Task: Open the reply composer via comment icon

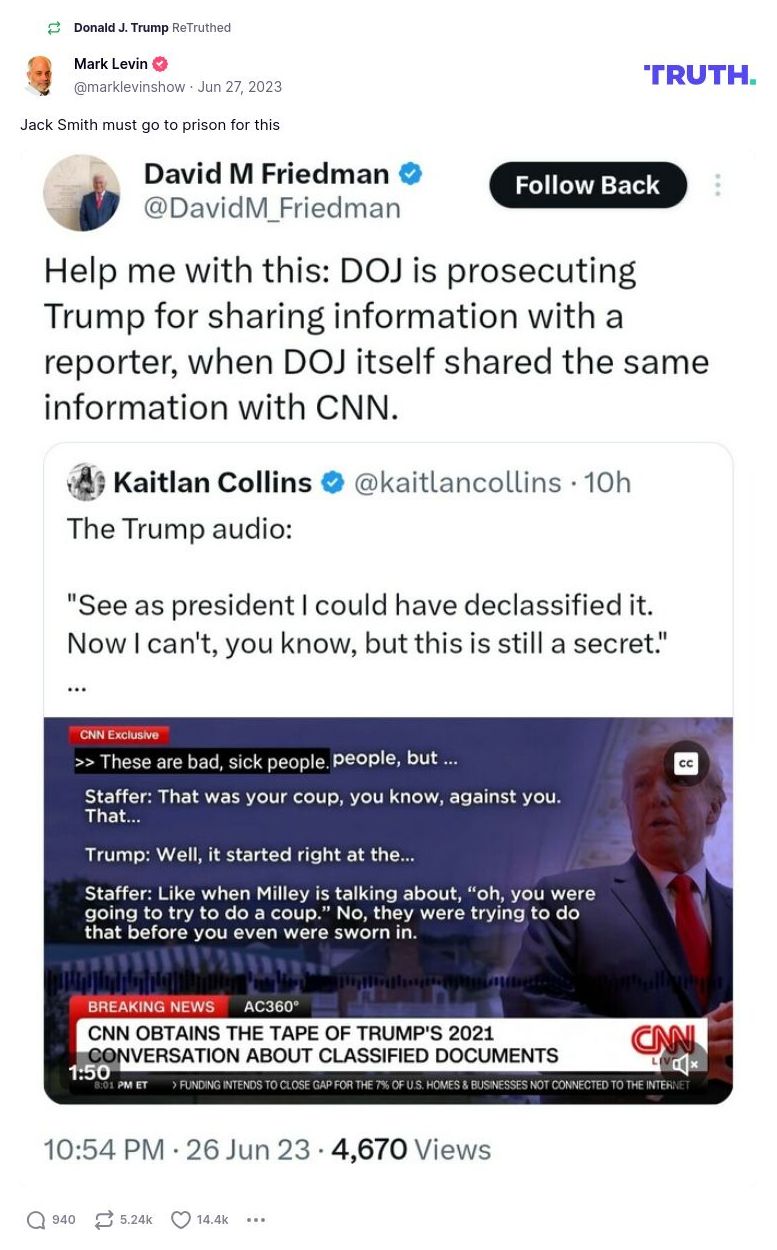Action: point(37,1220)
